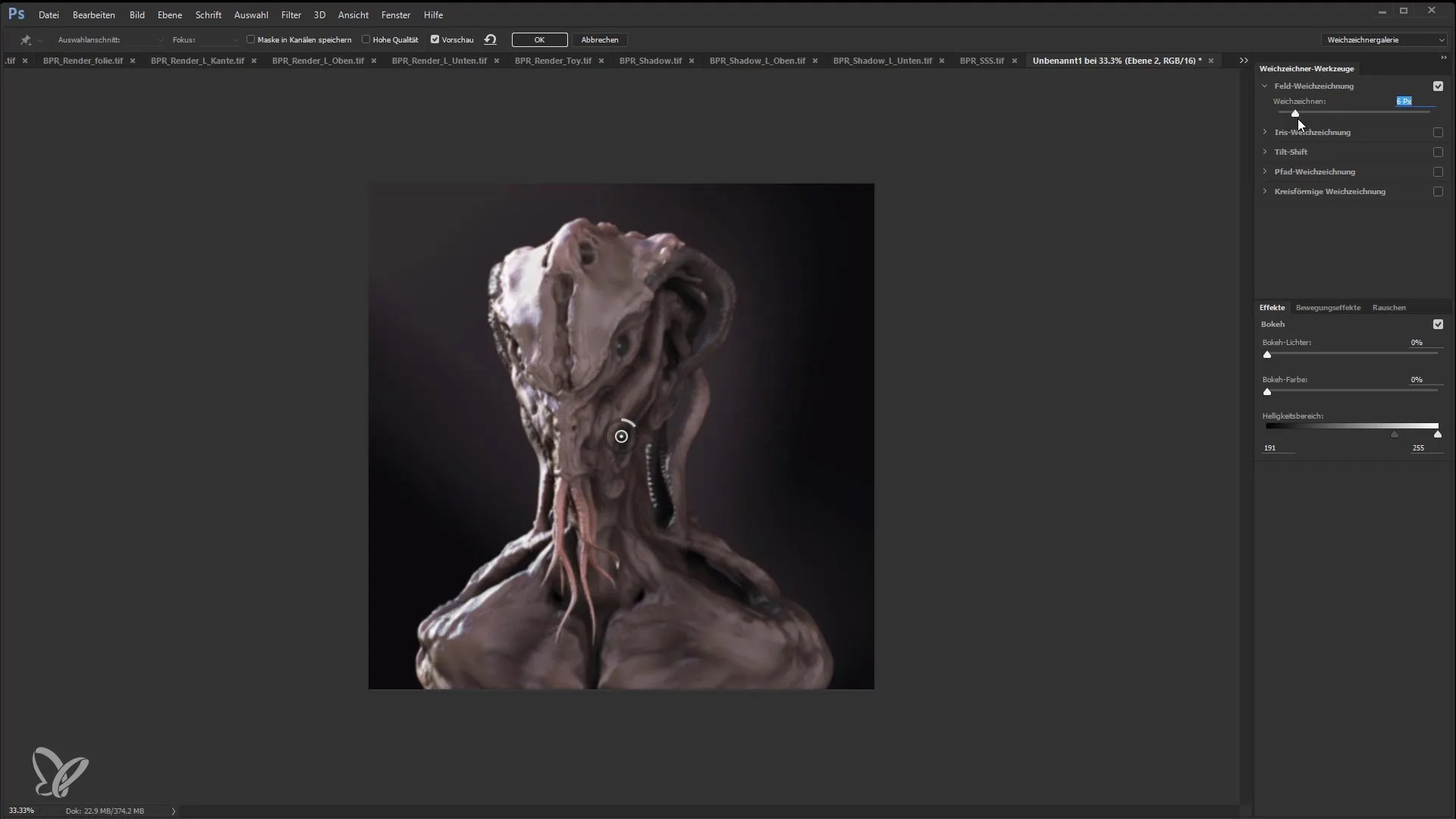
Task: Expand Kreisförmige Weichzeichnung section
Action: tap(1265, 191)
